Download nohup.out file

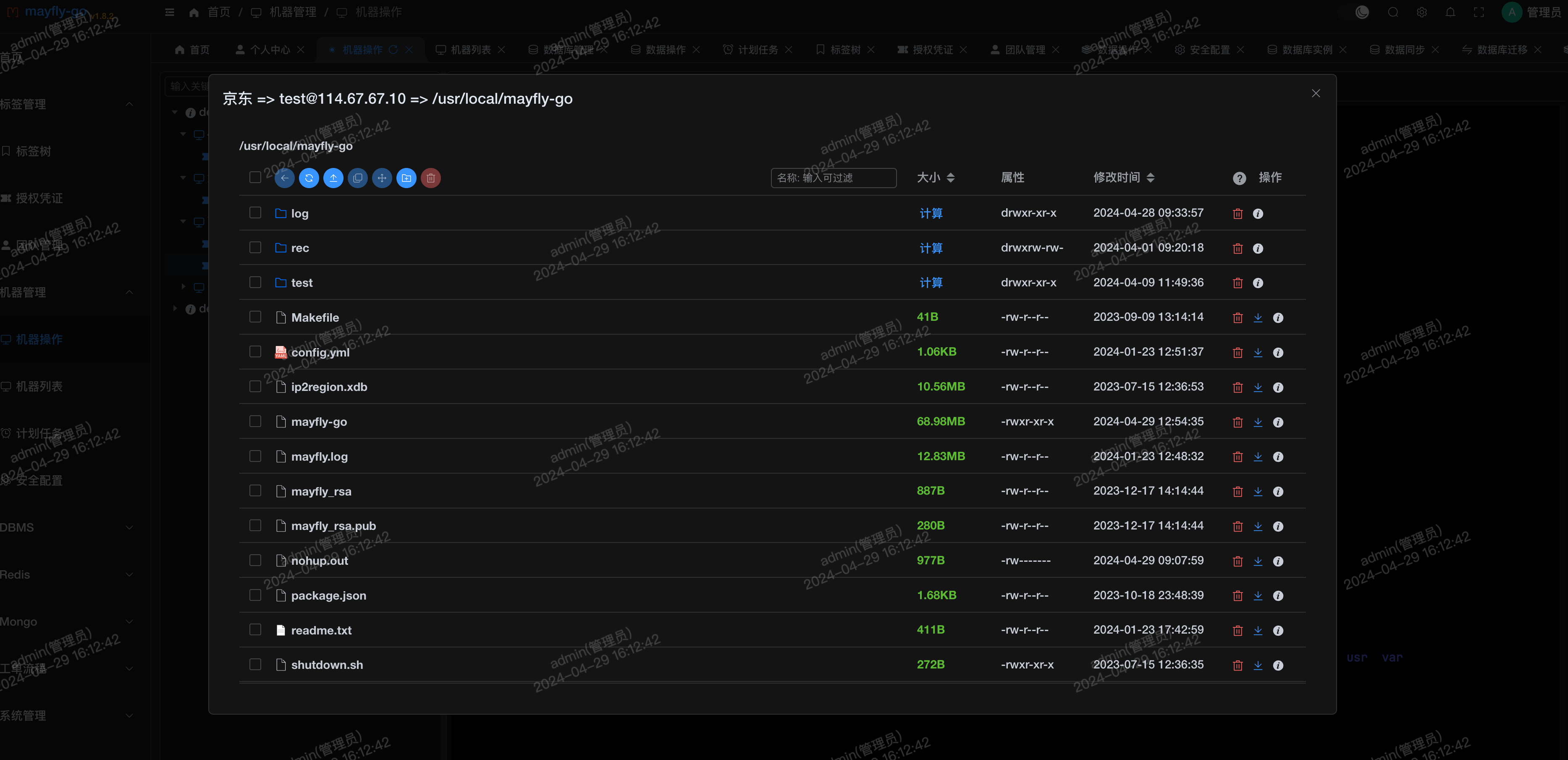pyautogui.click(x=1258, y=561)
